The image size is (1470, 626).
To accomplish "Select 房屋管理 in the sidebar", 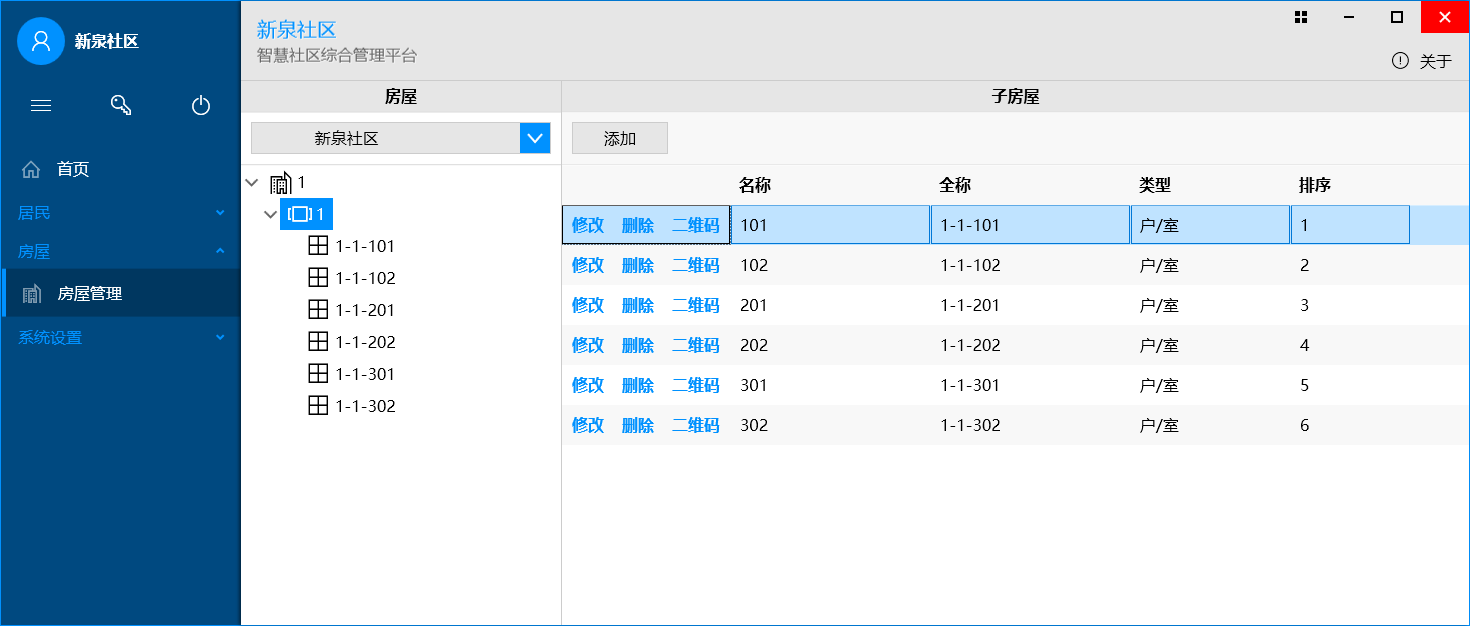I will coord(90,294).
